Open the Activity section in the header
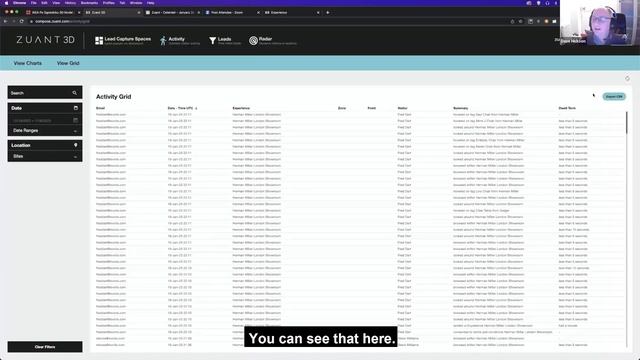The height and width of the screenshot is (360, 640). click(x=180, y=40)
